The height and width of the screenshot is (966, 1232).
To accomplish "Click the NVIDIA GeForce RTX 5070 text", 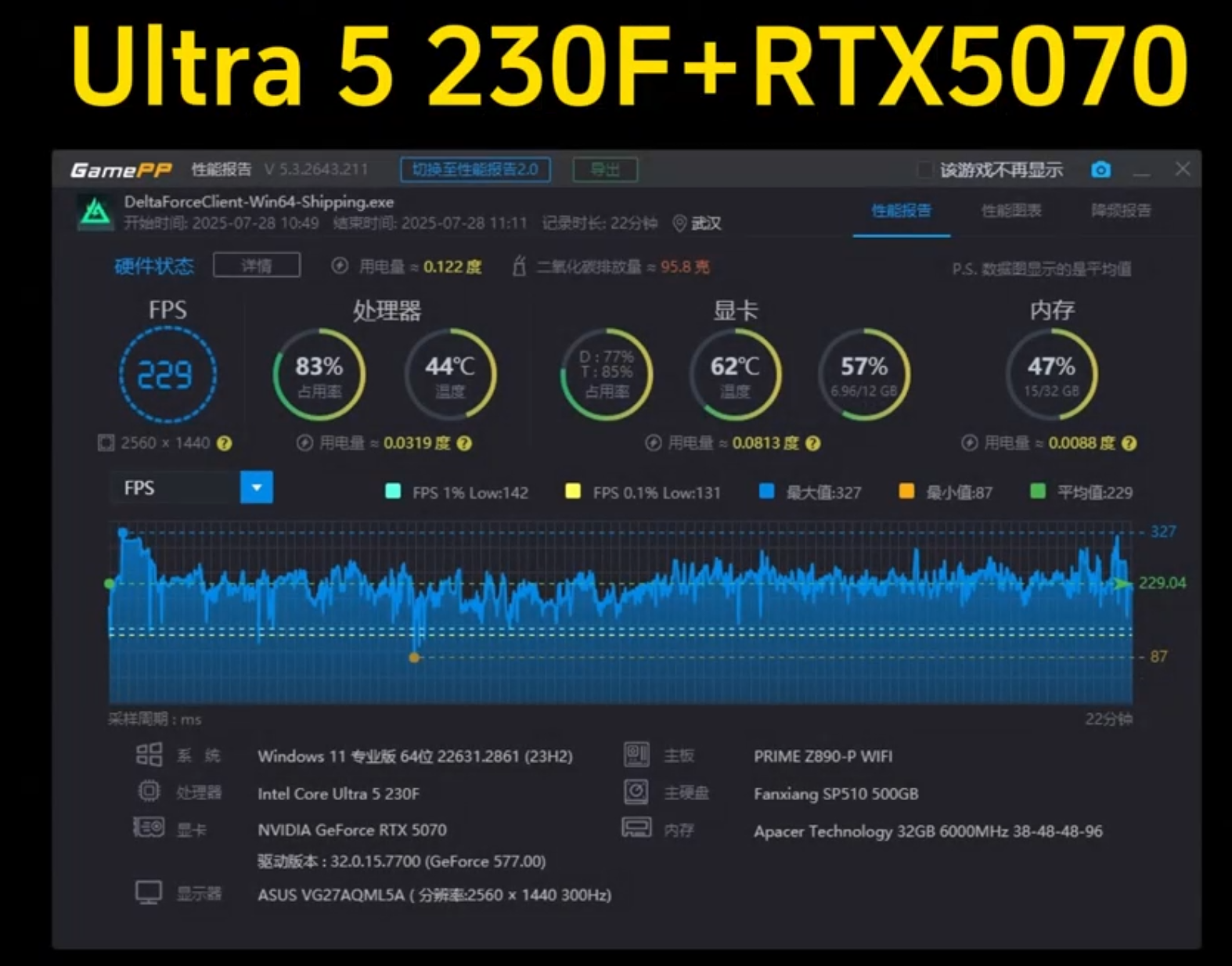I will pos(352,830).
